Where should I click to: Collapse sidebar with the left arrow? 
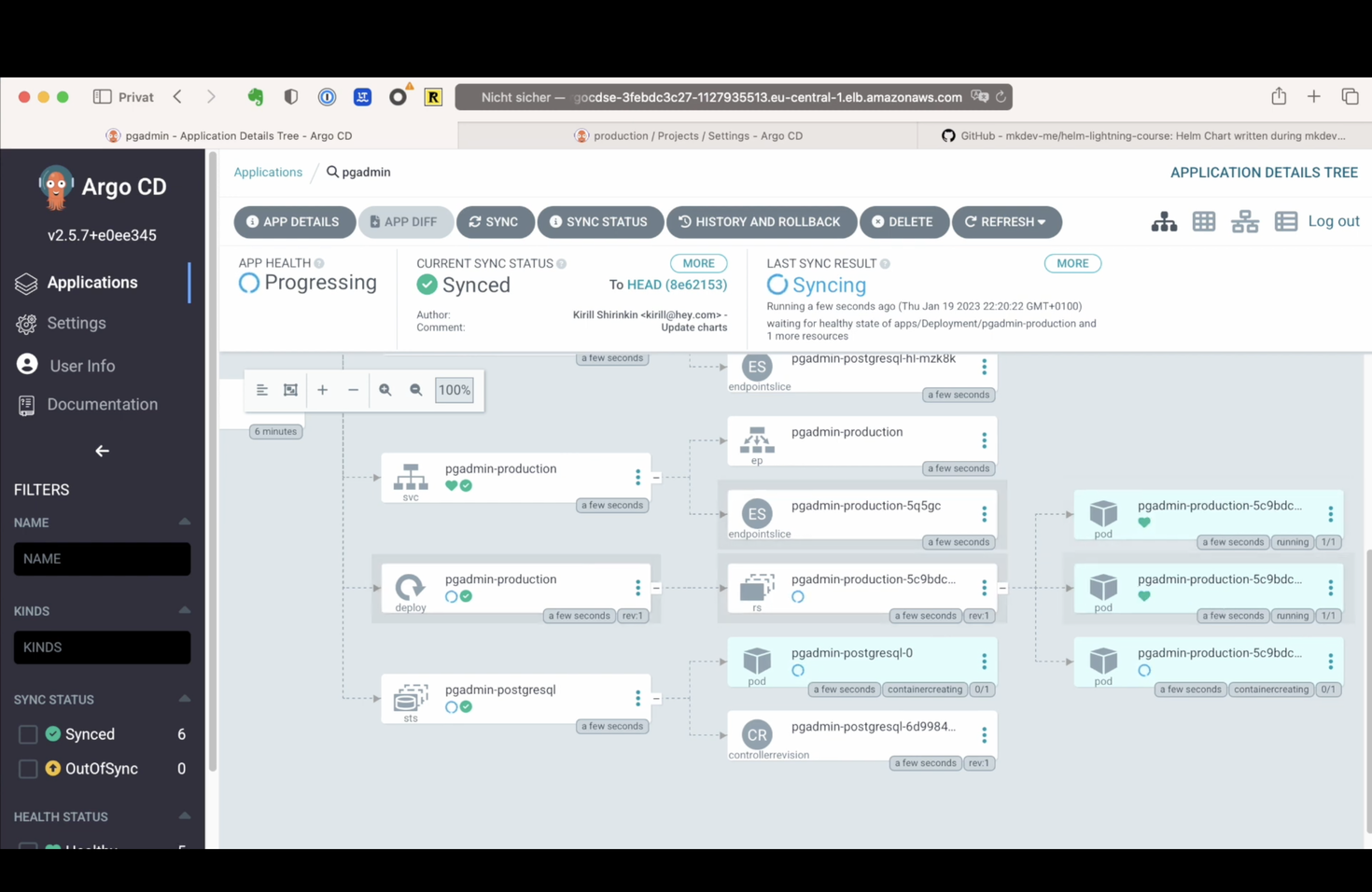103,451
